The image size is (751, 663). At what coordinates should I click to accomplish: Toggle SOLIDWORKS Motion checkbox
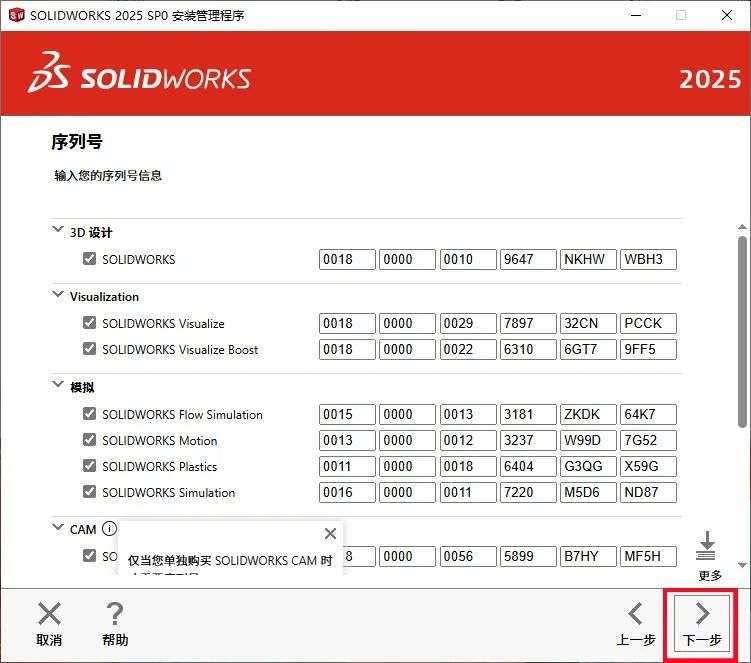tap(89, 440)
